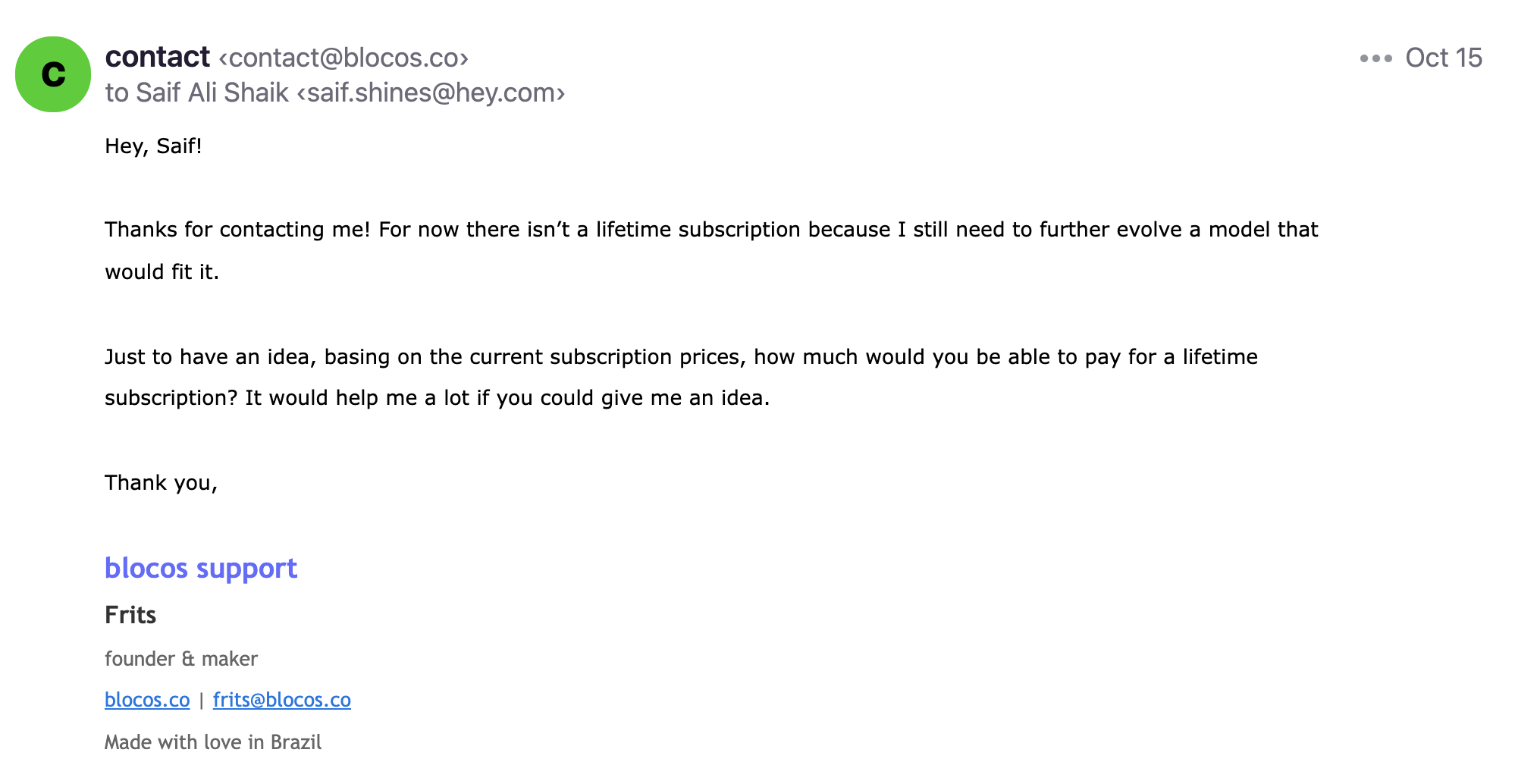Image resolution: width=1515 pixels, height=784 pixels.
Task: Click the green "c" sender avatar
Action: point(53,74)
